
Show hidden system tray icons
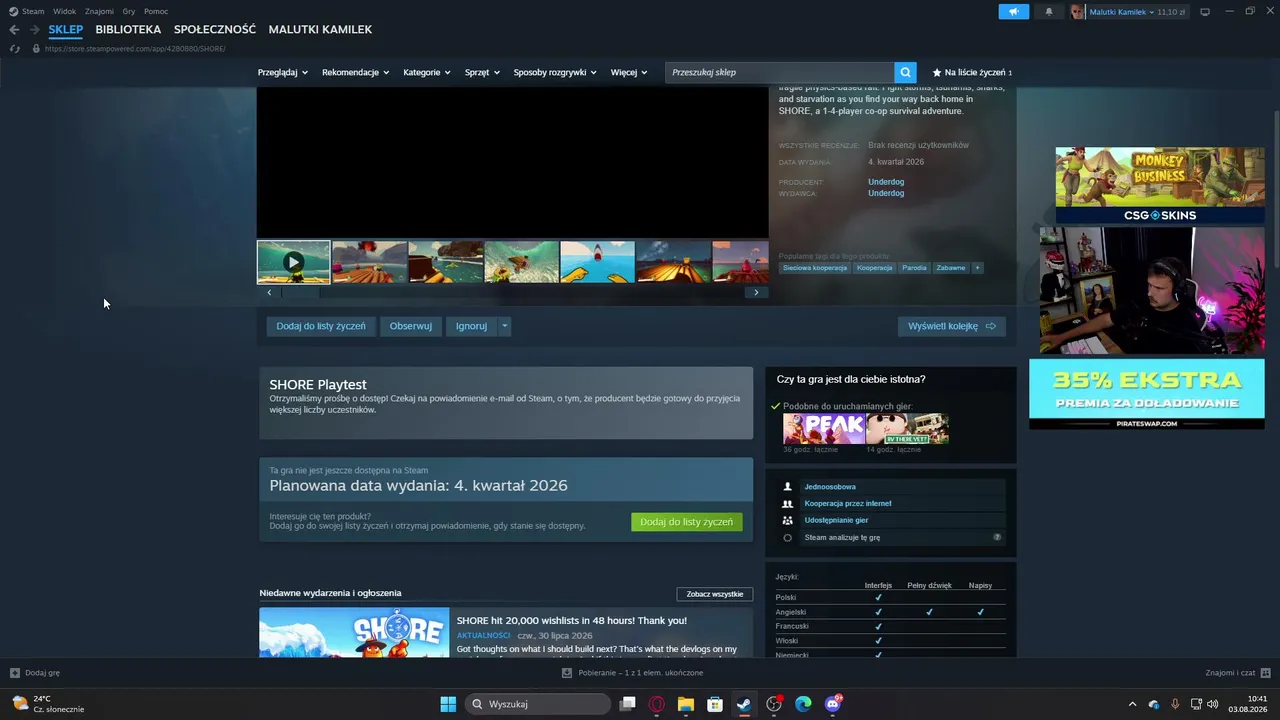tap(1132, 704)
